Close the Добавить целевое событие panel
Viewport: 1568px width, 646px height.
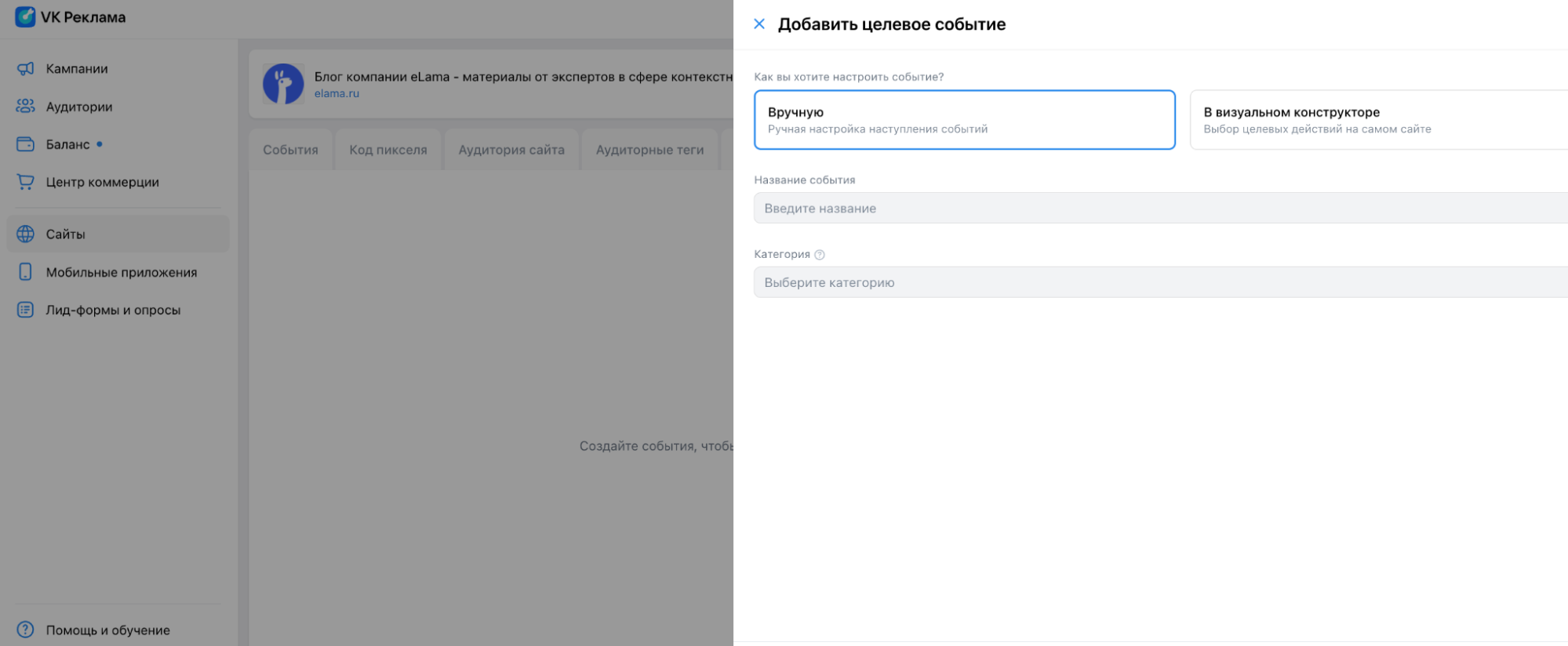pyautogui.click(x=759, y=24)
